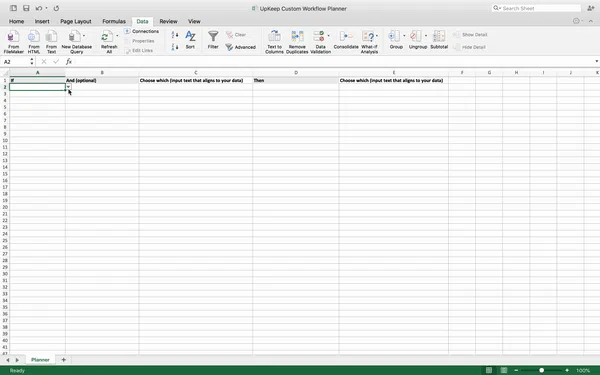Select the 'And (optional)' header cell
600x375 pixels.
pos(102,80)
